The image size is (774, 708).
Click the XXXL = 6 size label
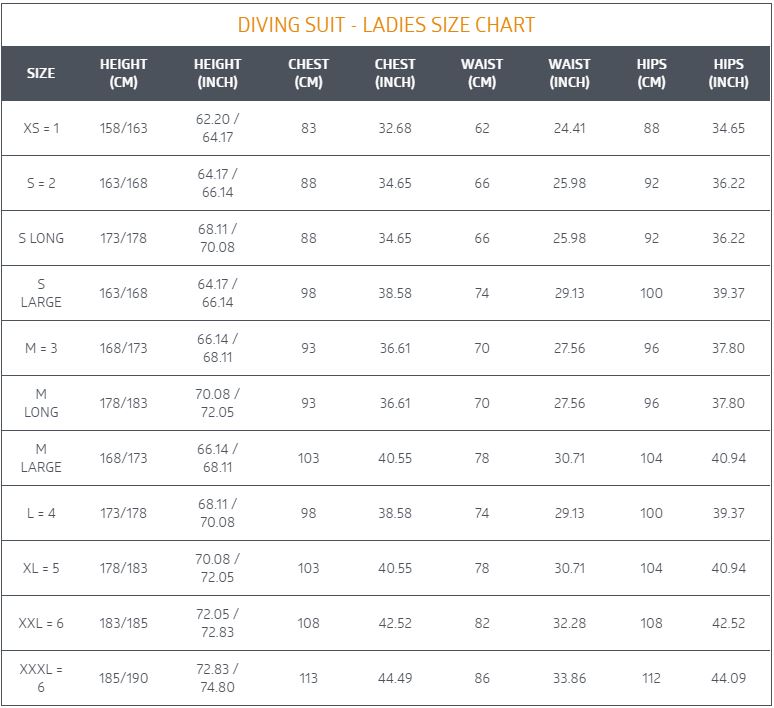41,678
